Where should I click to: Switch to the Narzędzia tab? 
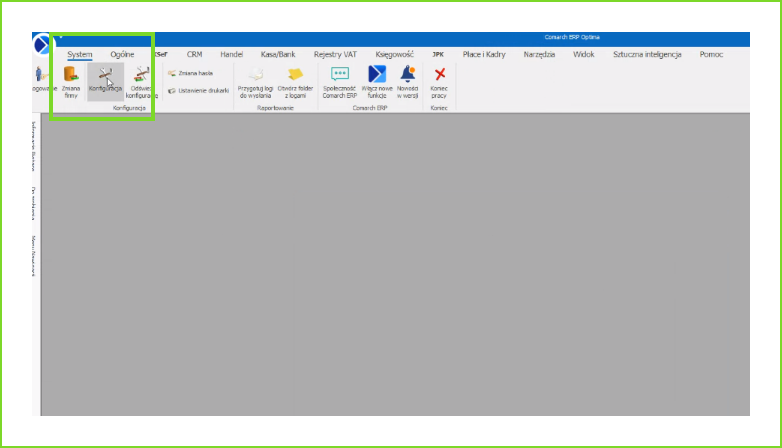539,54
